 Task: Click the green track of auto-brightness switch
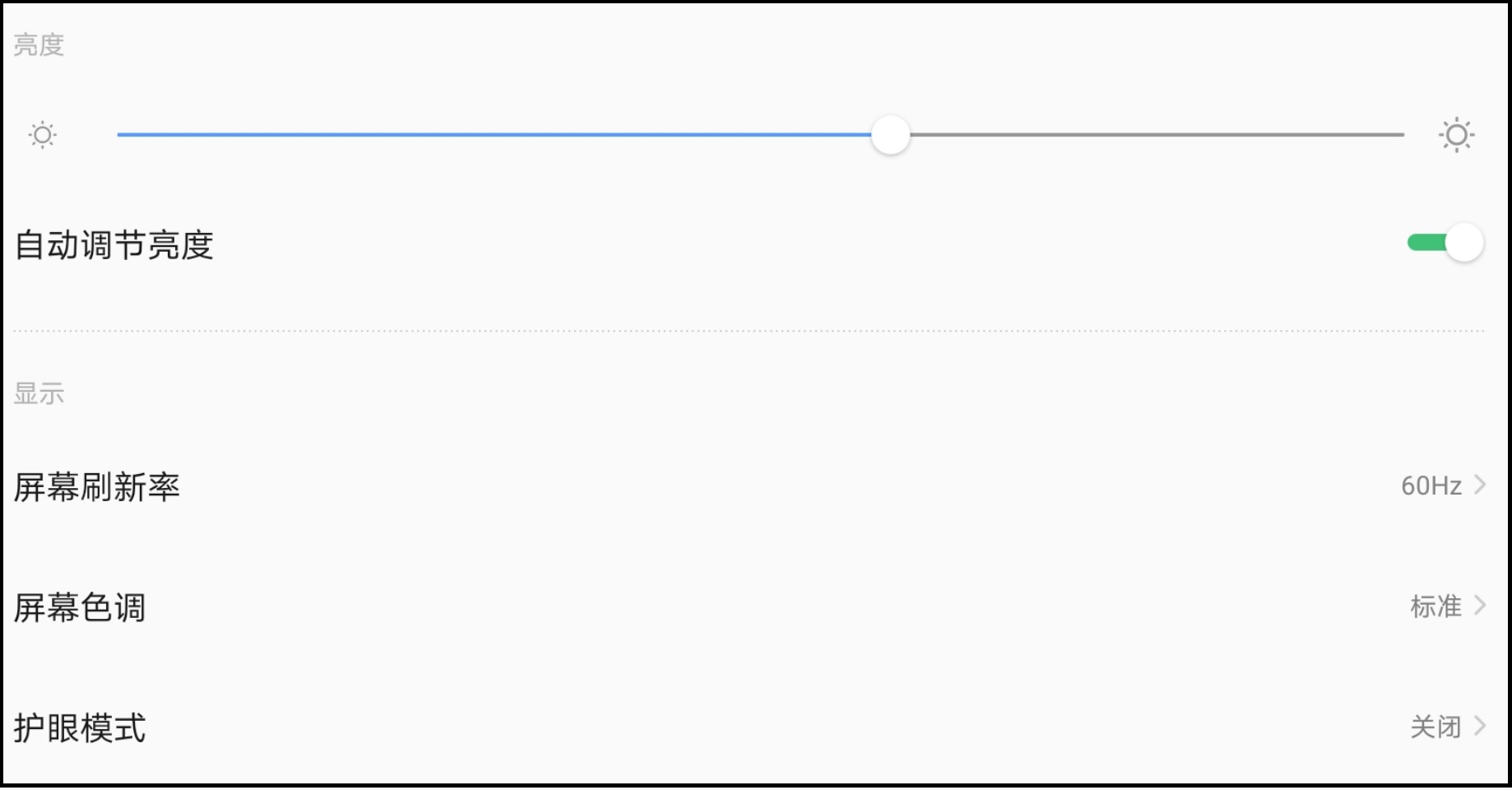pyautogui.click(x=1426, y=243)
